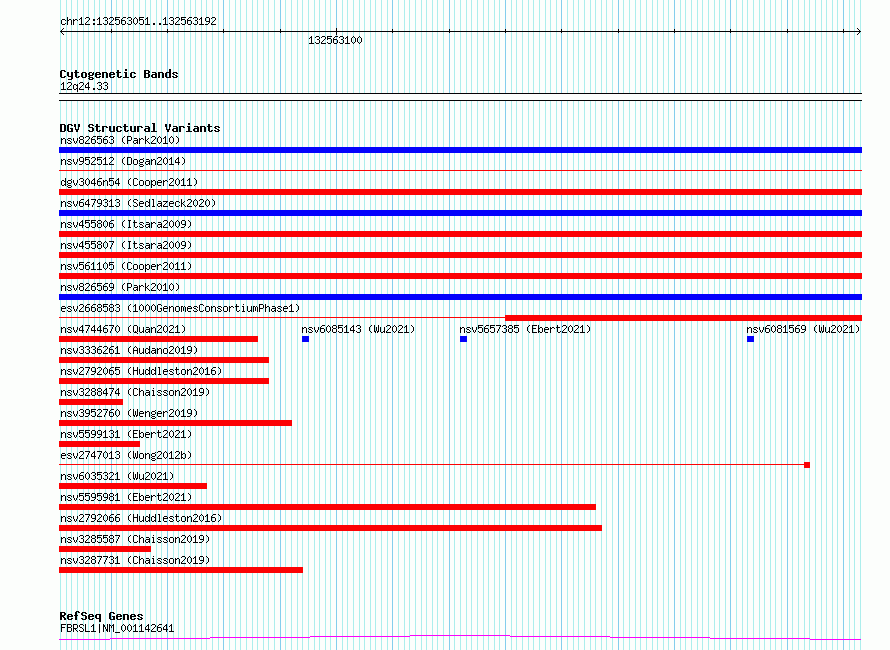Select the 12q24.33 cytogenetic band
The width and height of the screenshot is (890, 650).
(84, 86)
